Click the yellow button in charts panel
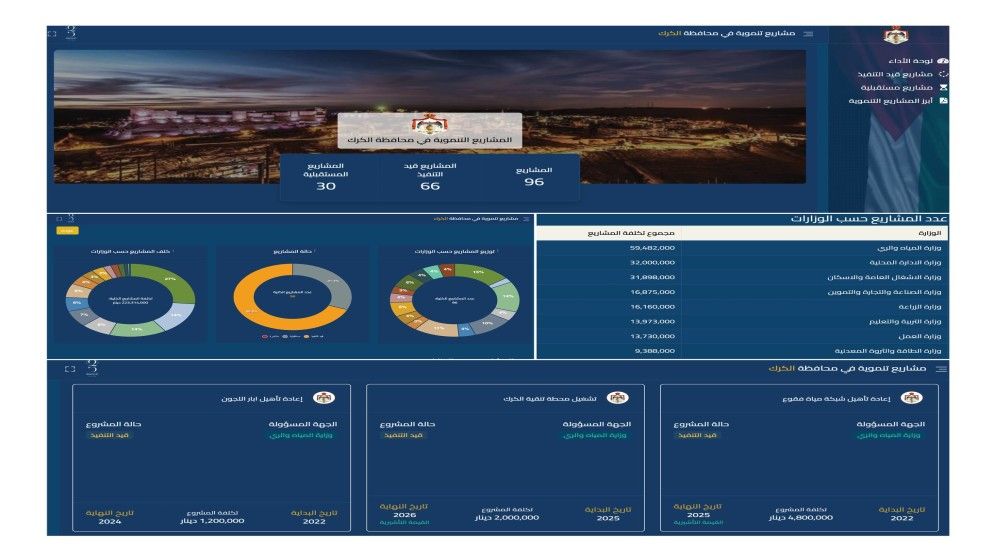 click(67, 231)
